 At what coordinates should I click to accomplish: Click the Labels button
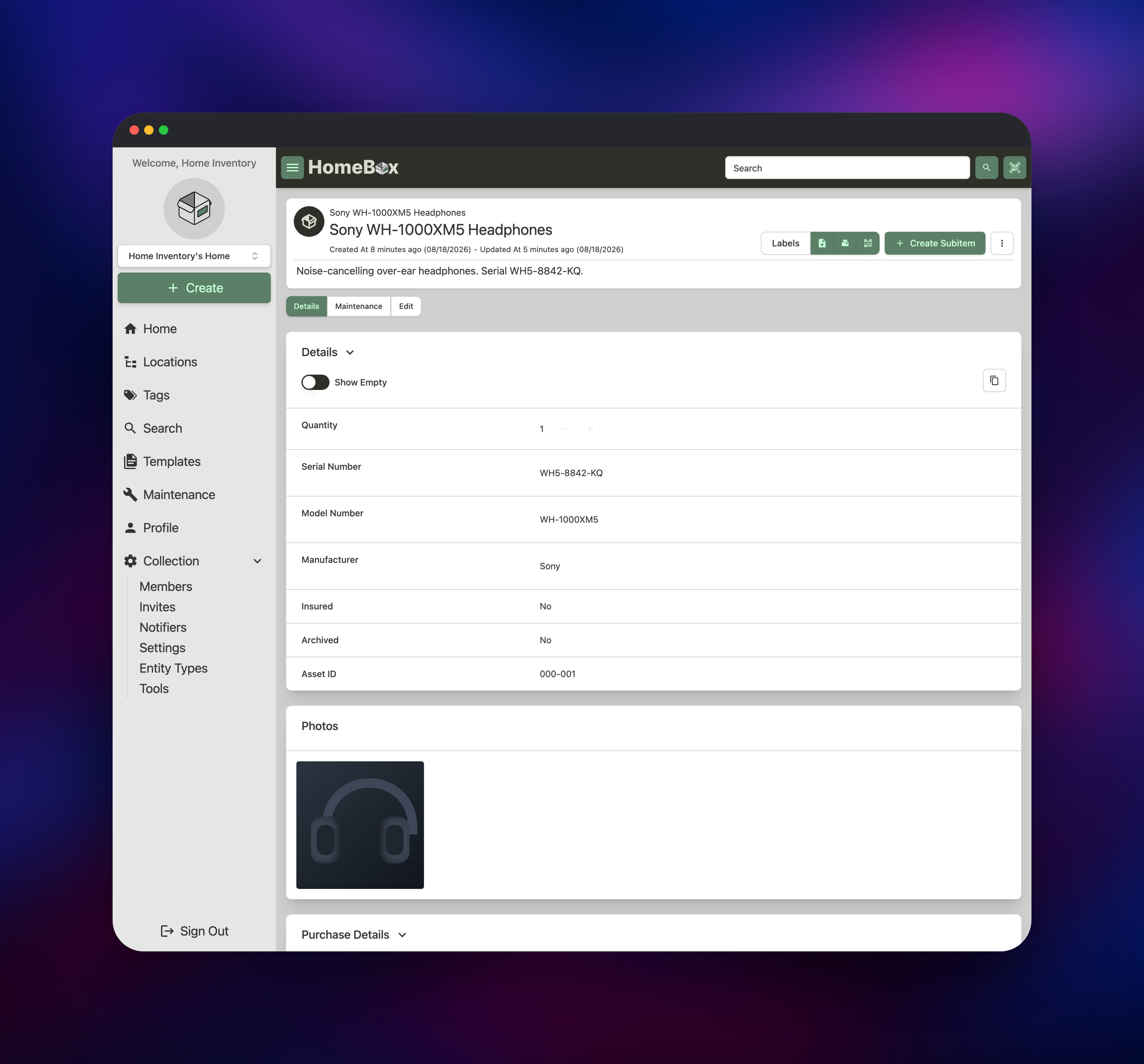786,243
